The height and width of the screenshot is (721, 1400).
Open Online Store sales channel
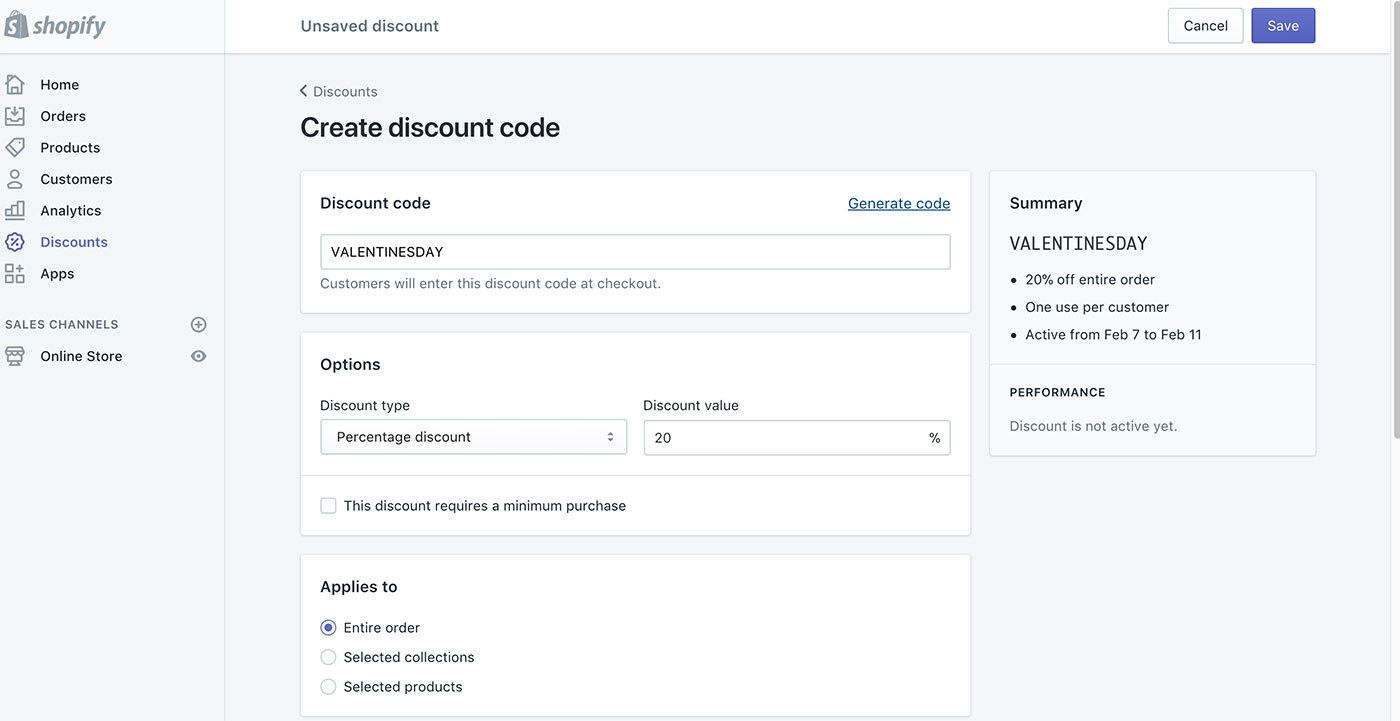[81, 356]
